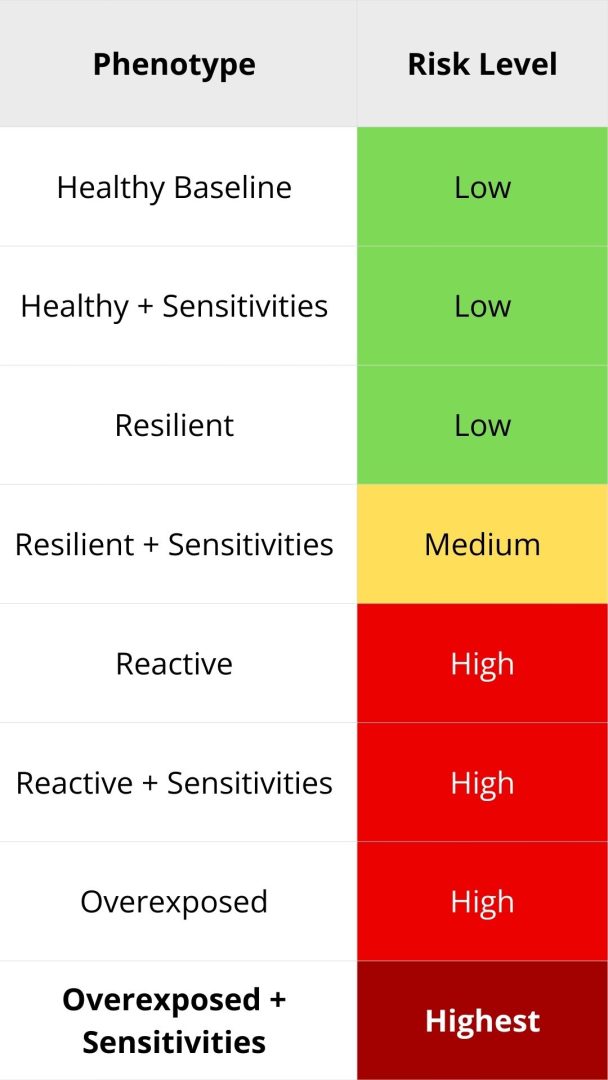
Task: Click the red High cell beside plain Reactive
Action: pos(482,663)
